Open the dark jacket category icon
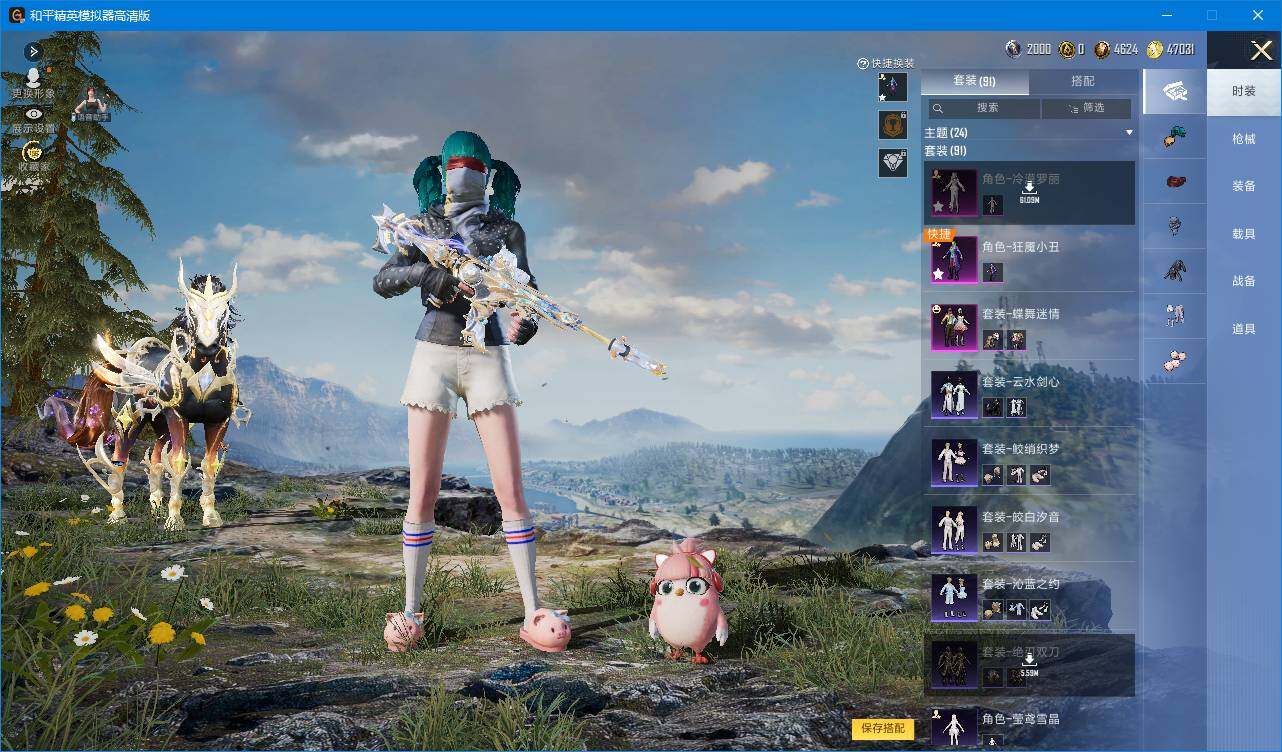The height and width of the screenshot is (752, 1282). [x=1175, y=271]
